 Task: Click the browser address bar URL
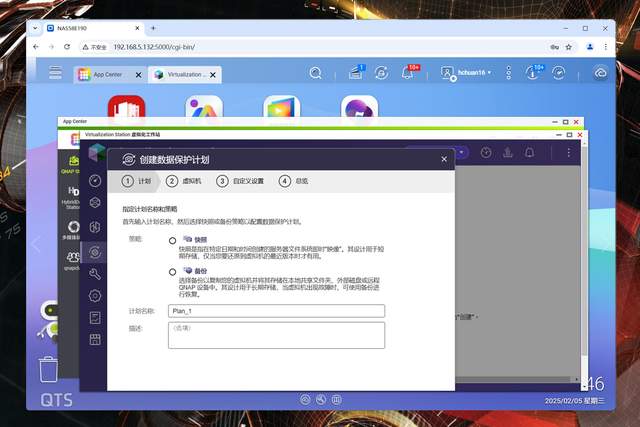click(x=154, y=47)
